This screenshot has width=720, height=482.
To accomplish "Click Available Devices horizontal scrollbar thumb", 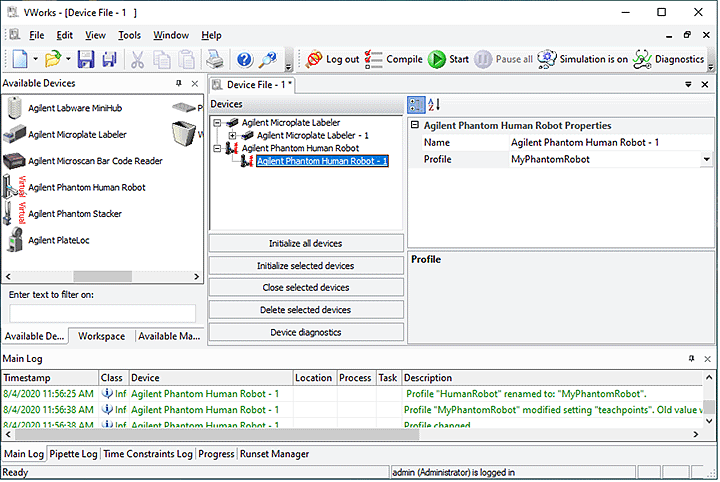I will [x=102, y=277].
